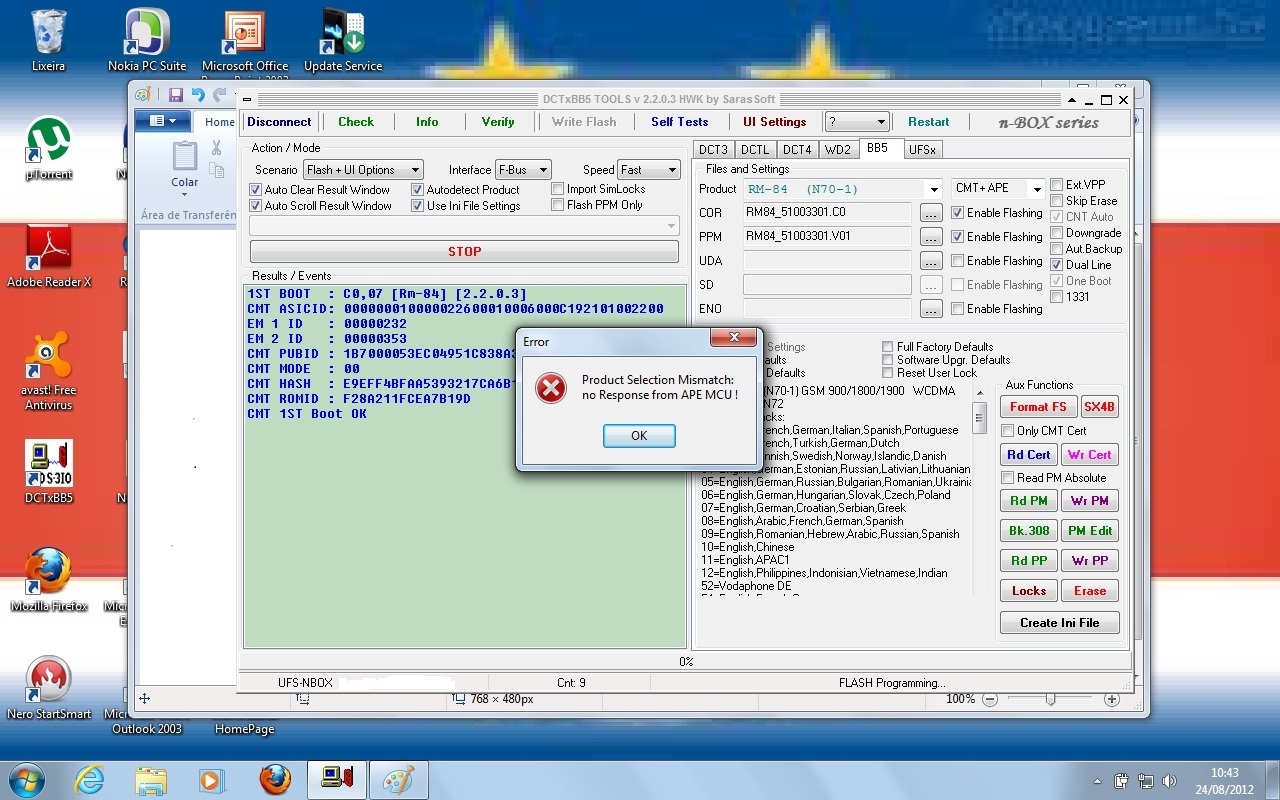Toggle COR Enable Flashing checkbox
Screen dimensions: 1280x800
(958, 213)
